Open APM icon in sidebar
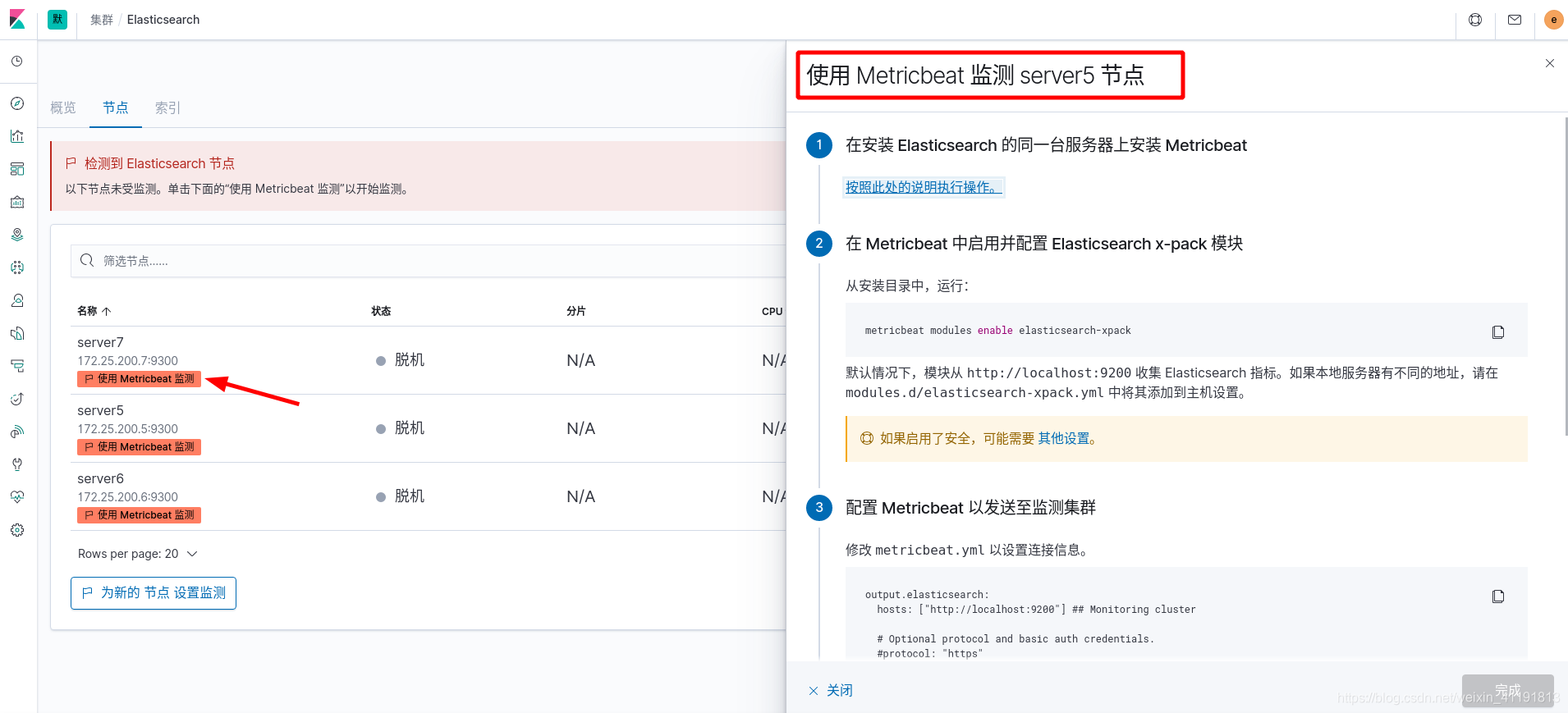Image resolution: width=1568 pixels, height=713 pixels. 17,366
